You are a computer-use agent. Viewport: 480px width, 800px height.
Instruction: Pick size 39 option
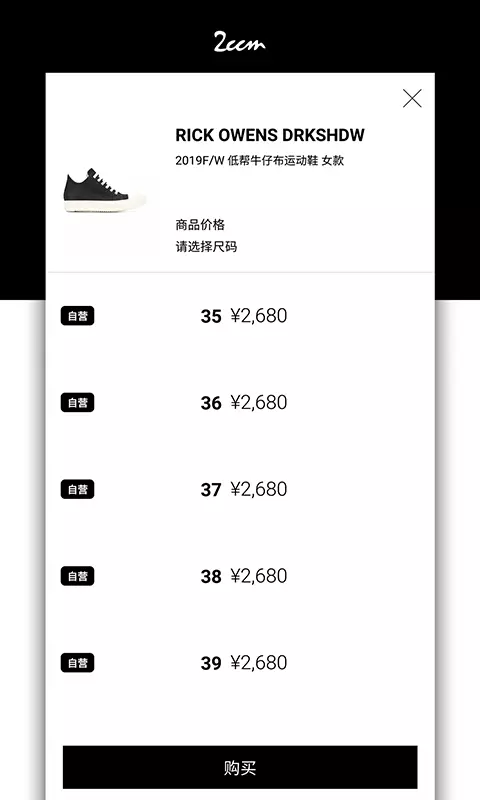point(240,663)
